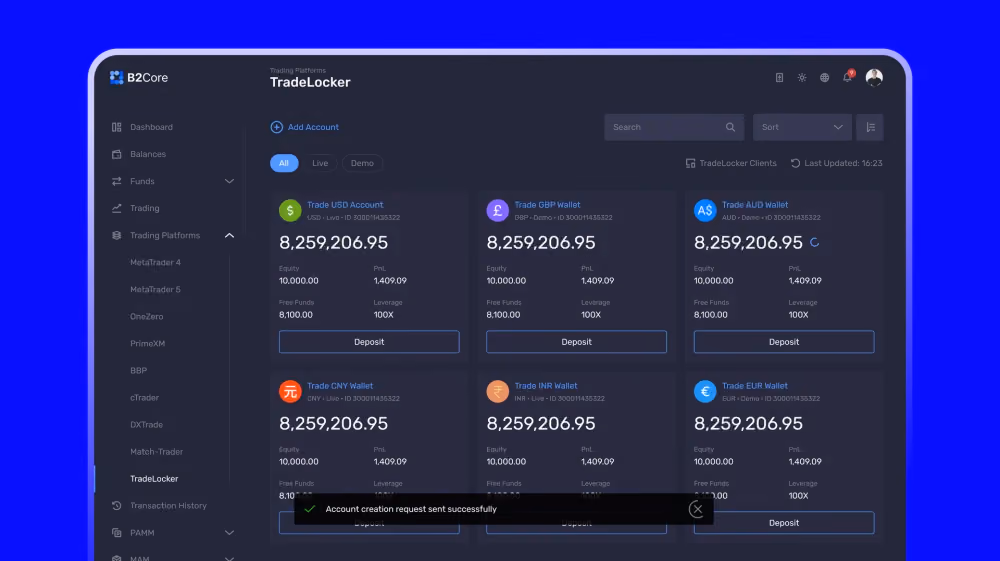Image resolution: width=1000 pixels, height=561 pixels.
Task: Select OneZero platform
Action: point(147,316)
